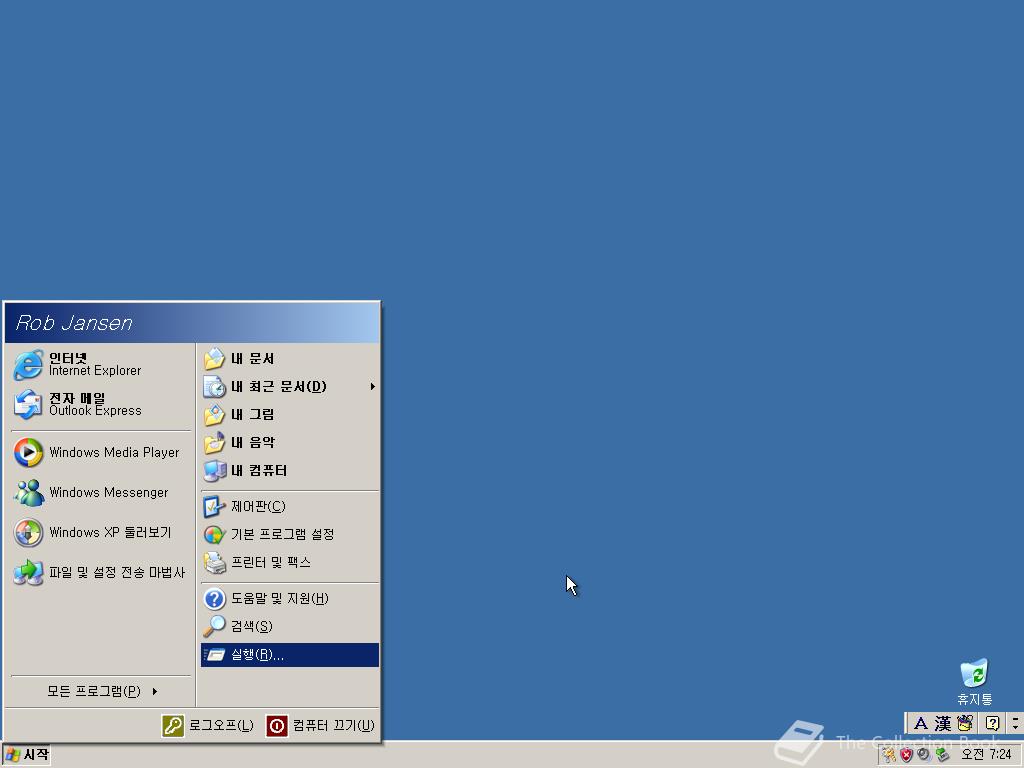Click the 오전 7:24 clock
The width and height of the screenshot is (1024, 768).
(986, 755)
